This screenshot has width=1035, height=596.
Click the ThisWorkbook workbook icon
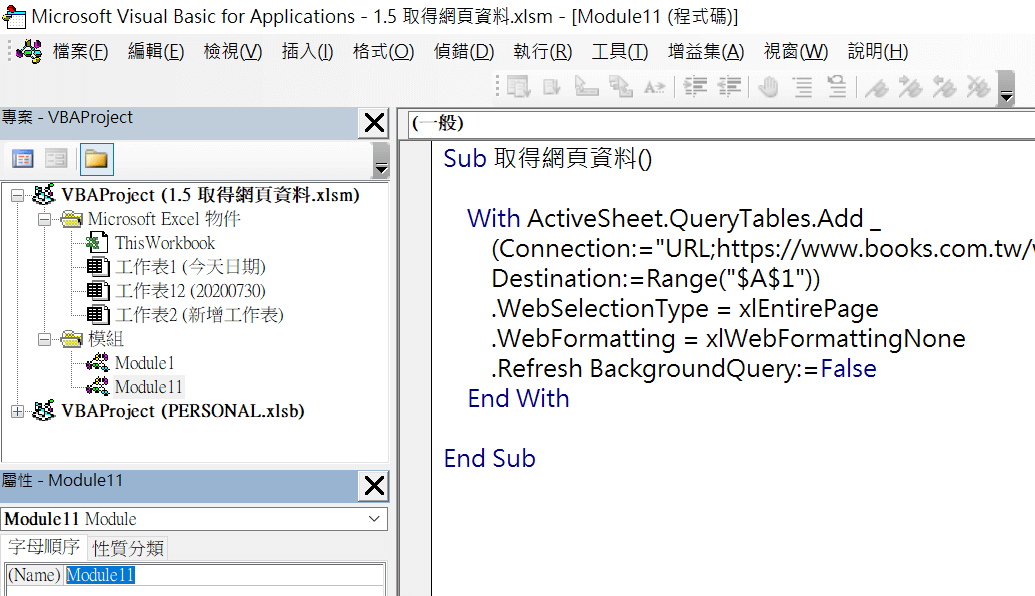tap(97, 243)
